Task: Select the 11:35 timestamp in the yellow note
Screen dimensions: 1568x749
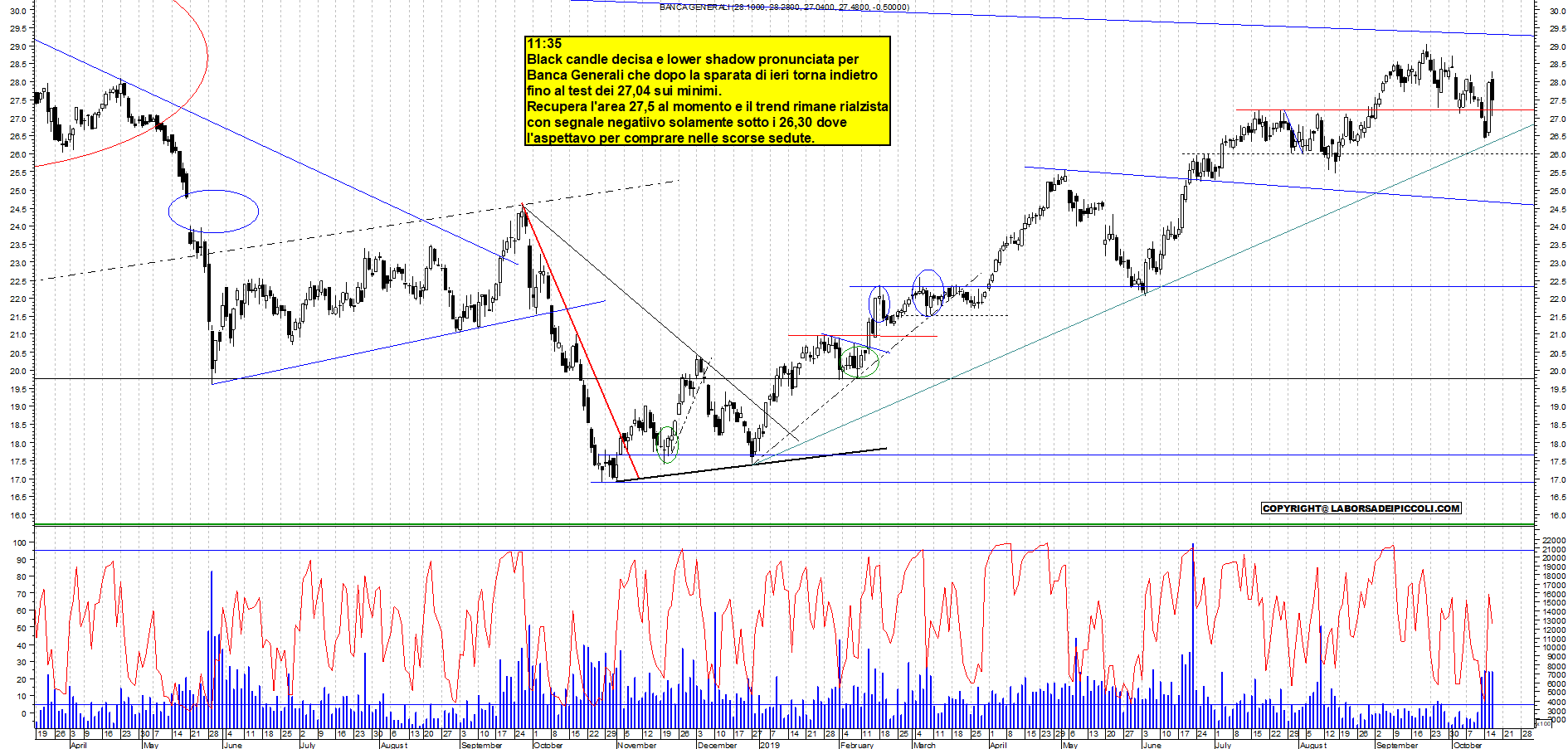Action: [x=544, y=44]
